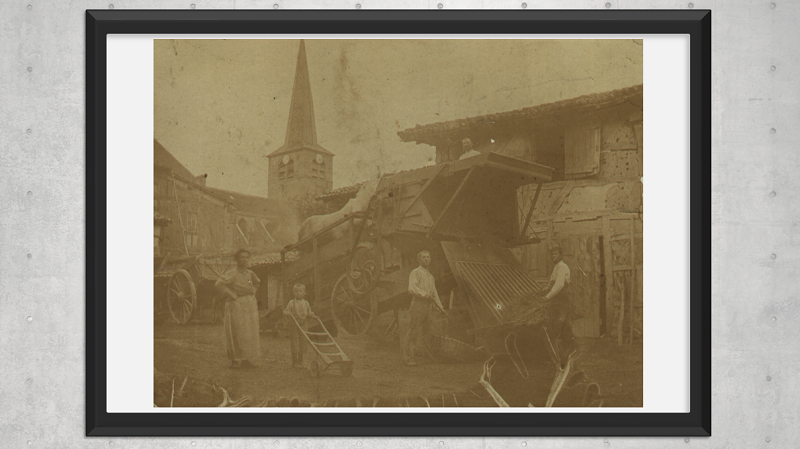Viewport: 800px width, 449px height.
Task: Click the sepia photograph in the frame
Action: click(x=398, y=223)
